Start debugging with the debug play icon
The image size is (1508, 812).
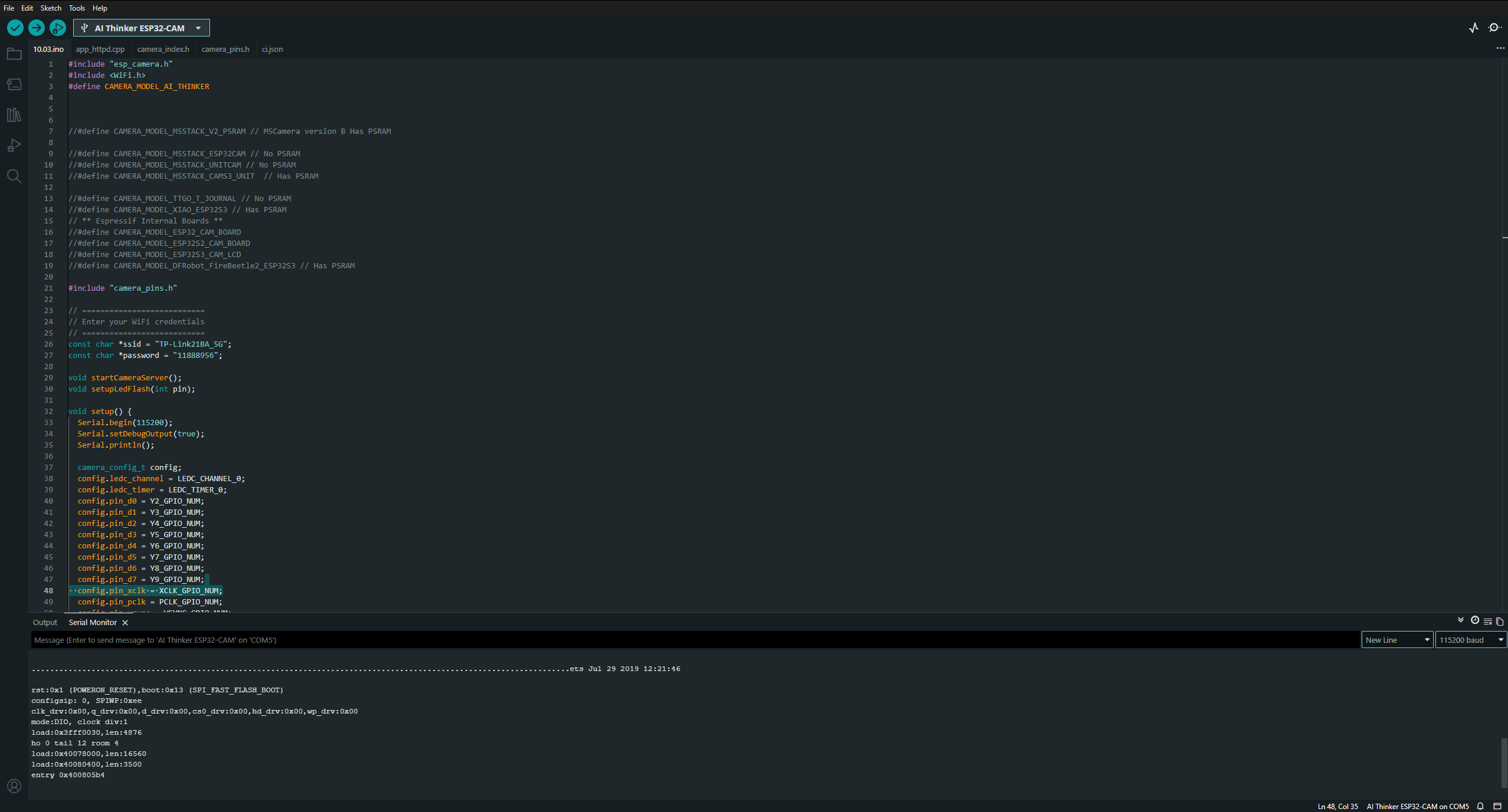tap(58, 28)
